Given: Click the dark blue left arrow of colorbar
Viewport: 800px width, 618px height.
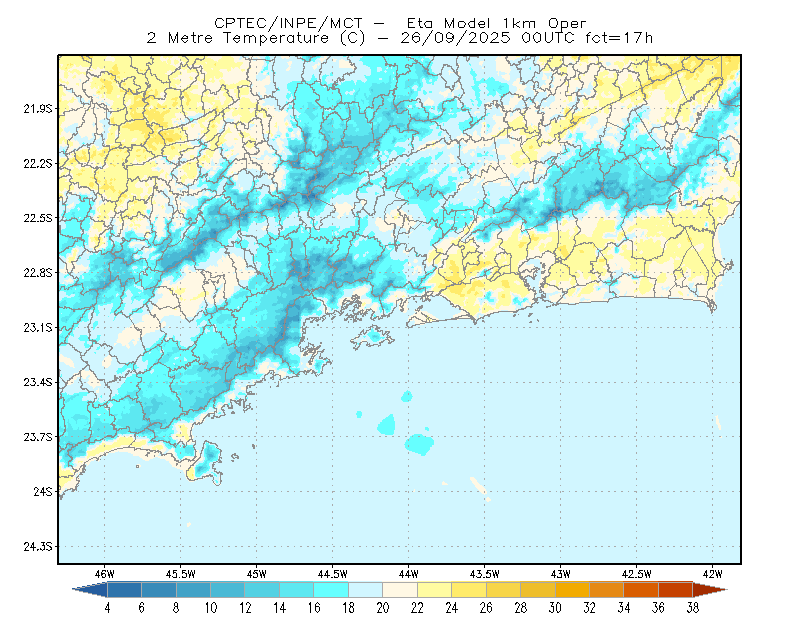Looking at the screenshot, I should [90, 589].
